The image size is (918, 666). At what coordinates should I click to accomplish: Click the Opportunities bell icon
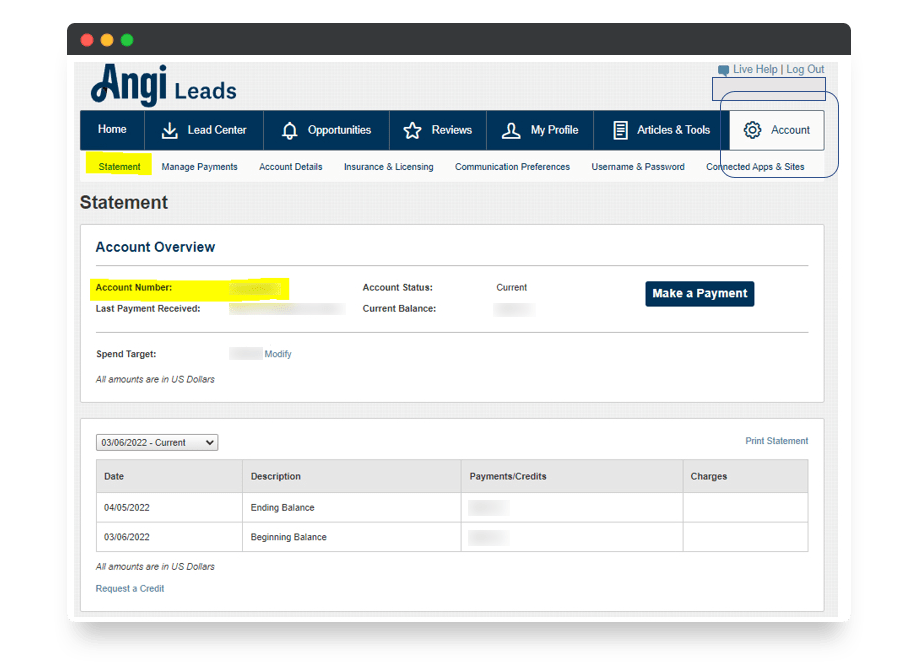[289, 129]
